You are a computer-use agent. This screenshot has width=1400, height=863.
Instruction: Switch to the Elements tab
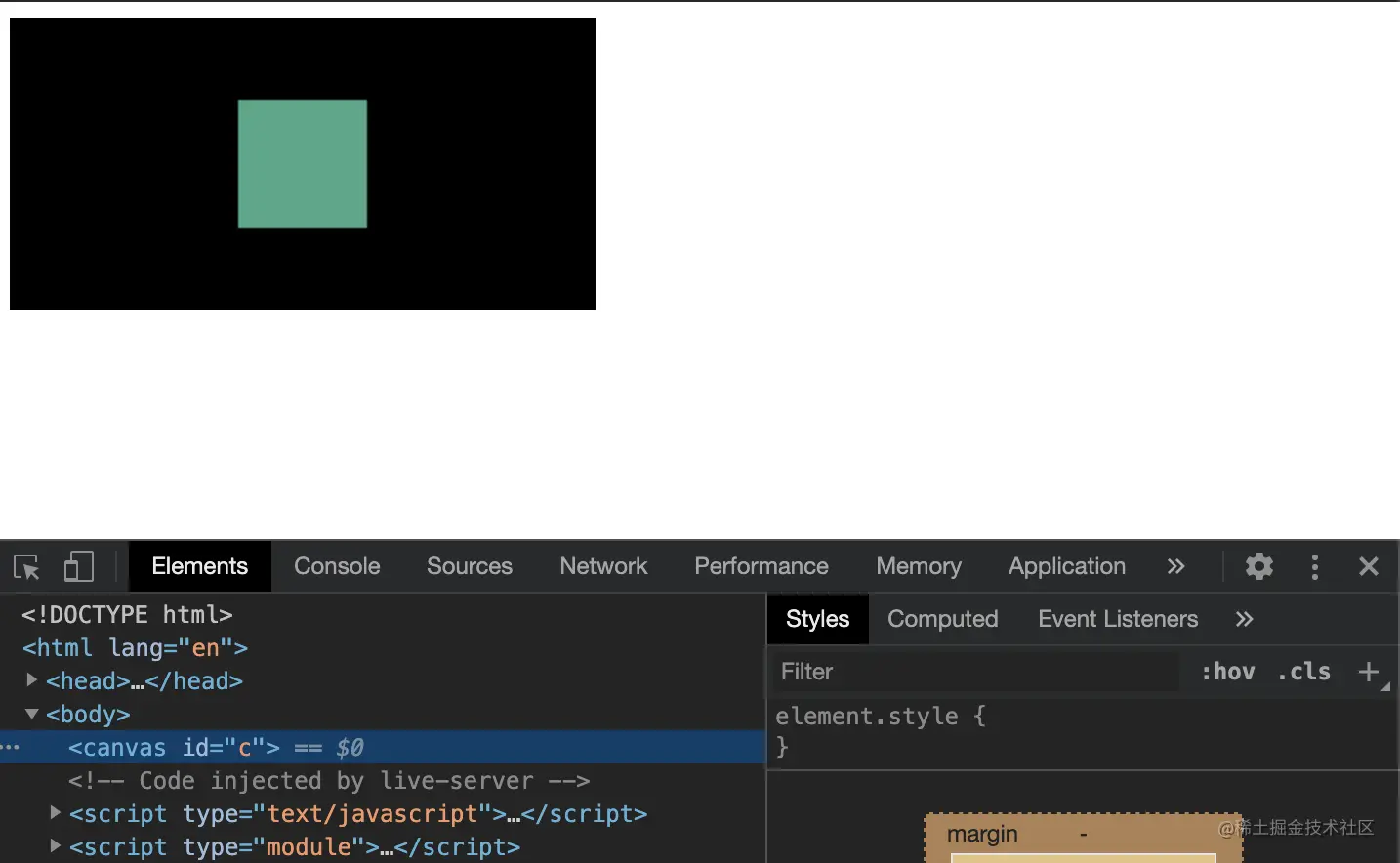pos(200,566)
